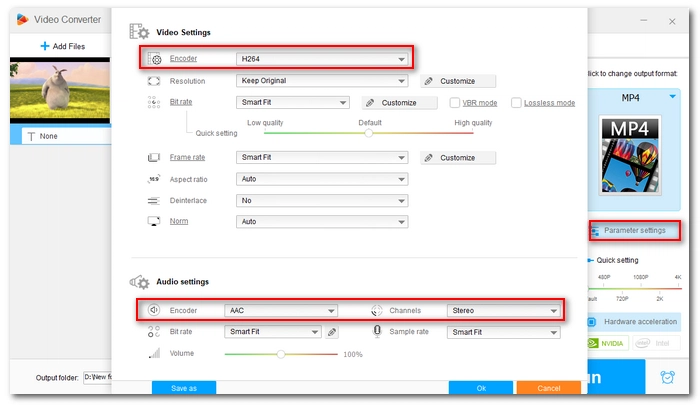Viewport: 700px width, 405px height.
Task: Expand the Channels Stereo dropdown
Action: pyautogui.click(x=503, y=310)
